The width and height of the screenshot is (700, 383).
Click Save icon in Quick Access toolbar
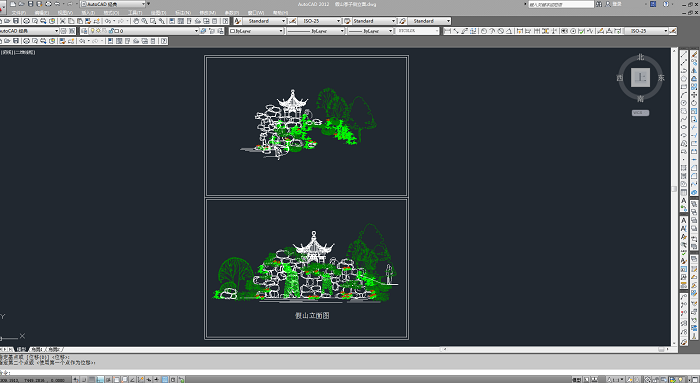[x=30, y=4]
